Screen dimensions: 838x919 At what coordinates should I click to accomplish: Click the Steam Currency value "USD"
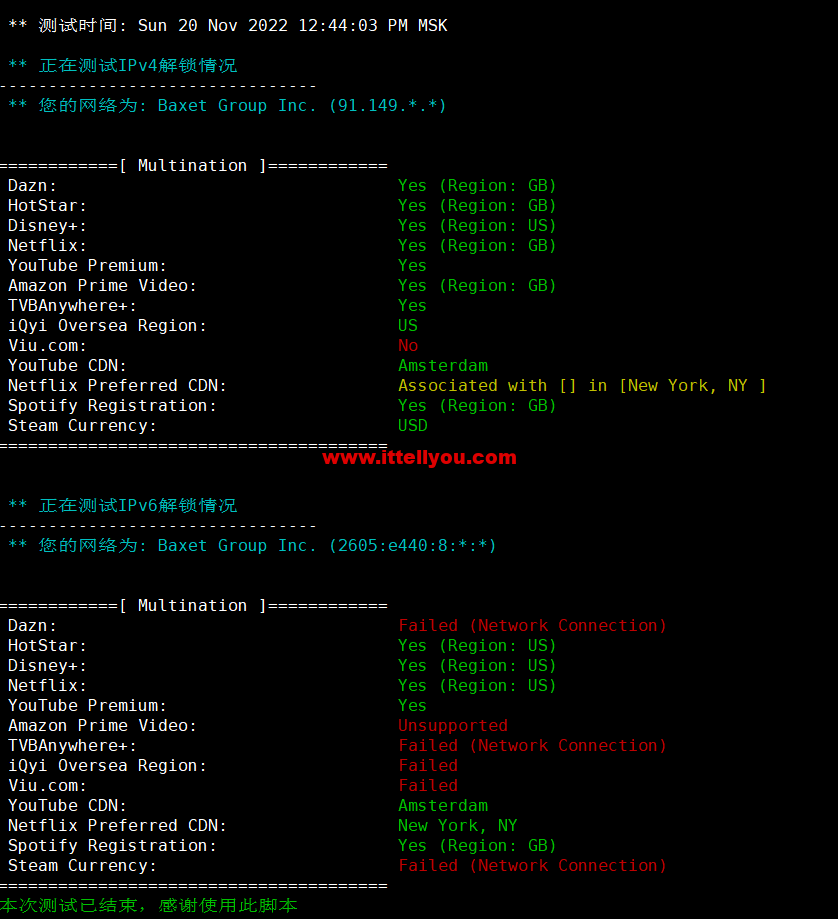413,426
